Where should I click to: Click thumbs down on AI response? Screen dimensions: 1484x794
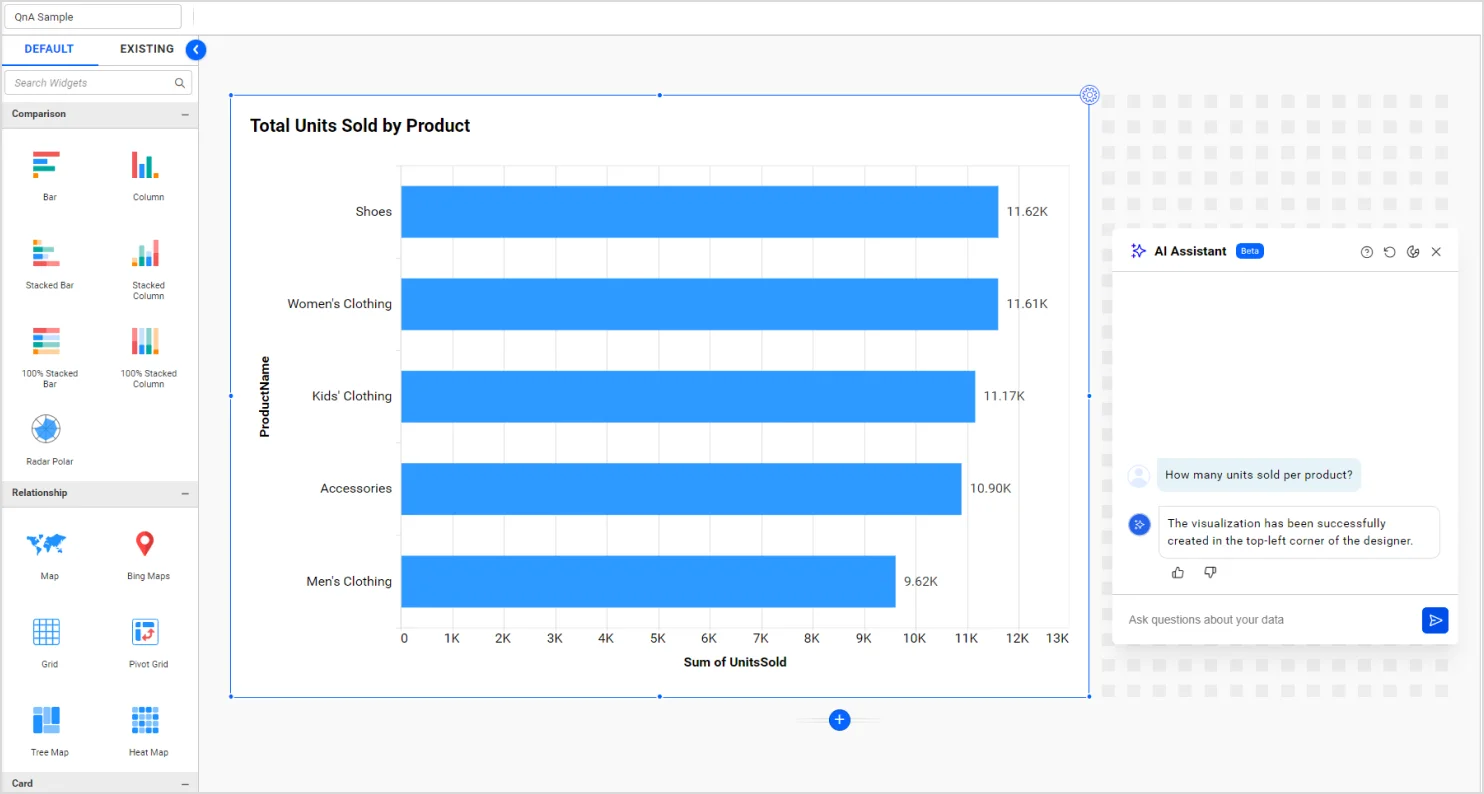1210,573
